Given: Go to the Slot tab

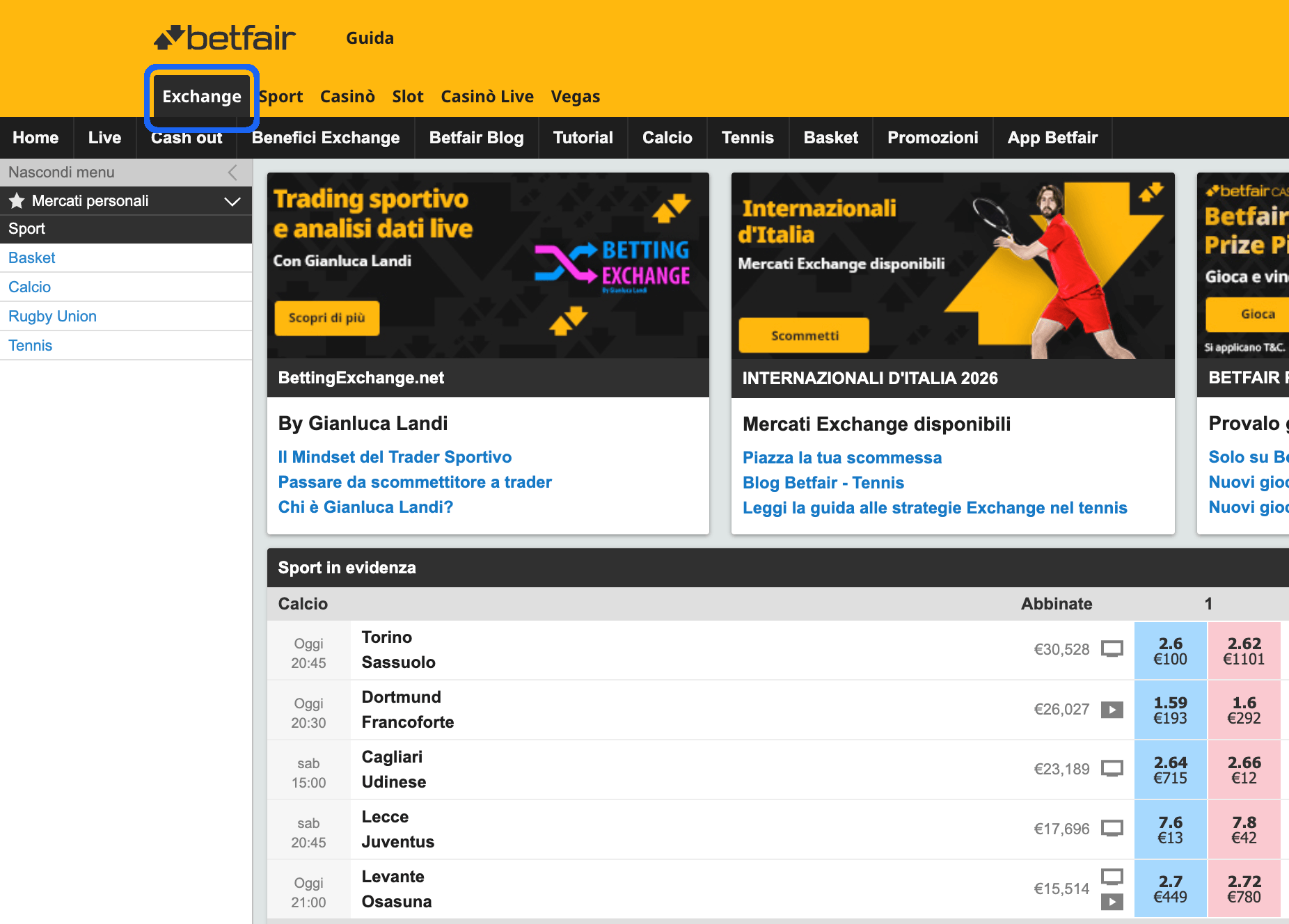Looking at the screenshot, I should coord(408,97).
